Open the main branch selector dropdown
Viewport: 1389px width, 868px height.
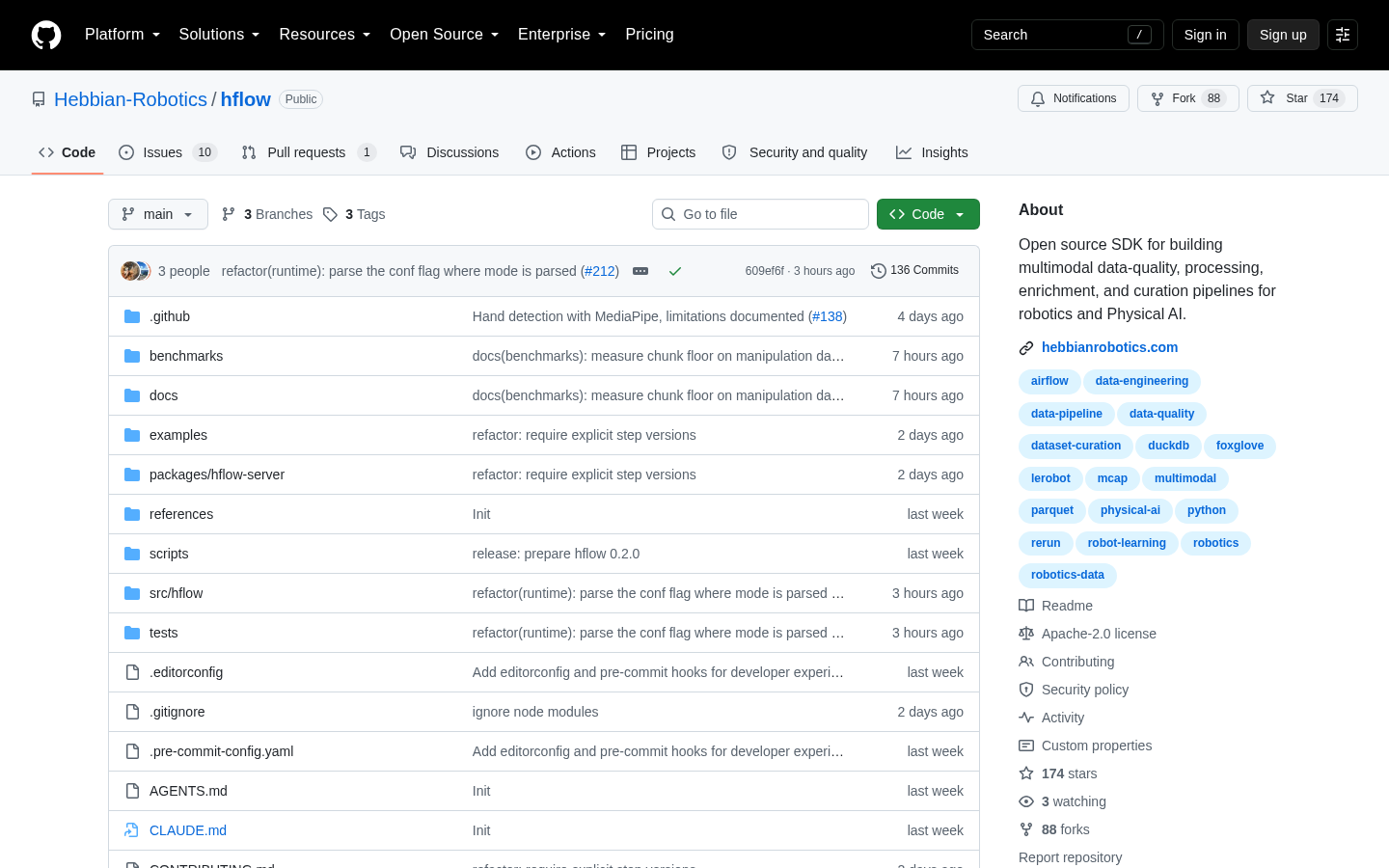pyautogui.click(x=158, y=214)
